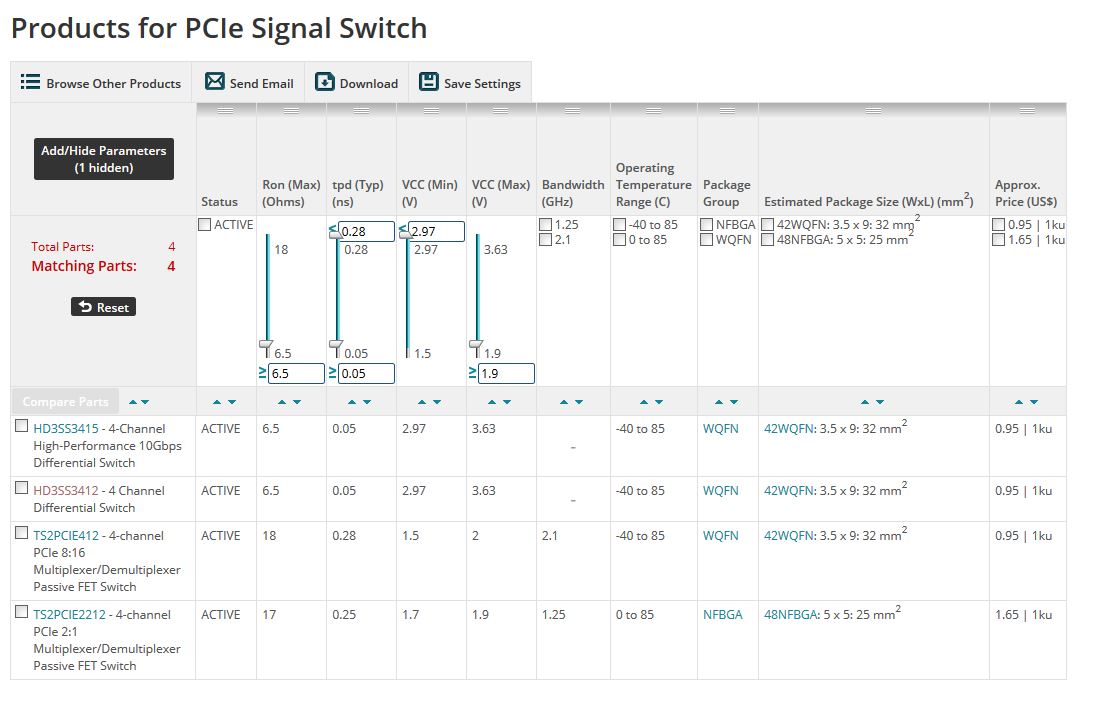This screenshot has width=1103, height=701.
Task: Click the Download arrow icon
Action: (x=325, y=82)
